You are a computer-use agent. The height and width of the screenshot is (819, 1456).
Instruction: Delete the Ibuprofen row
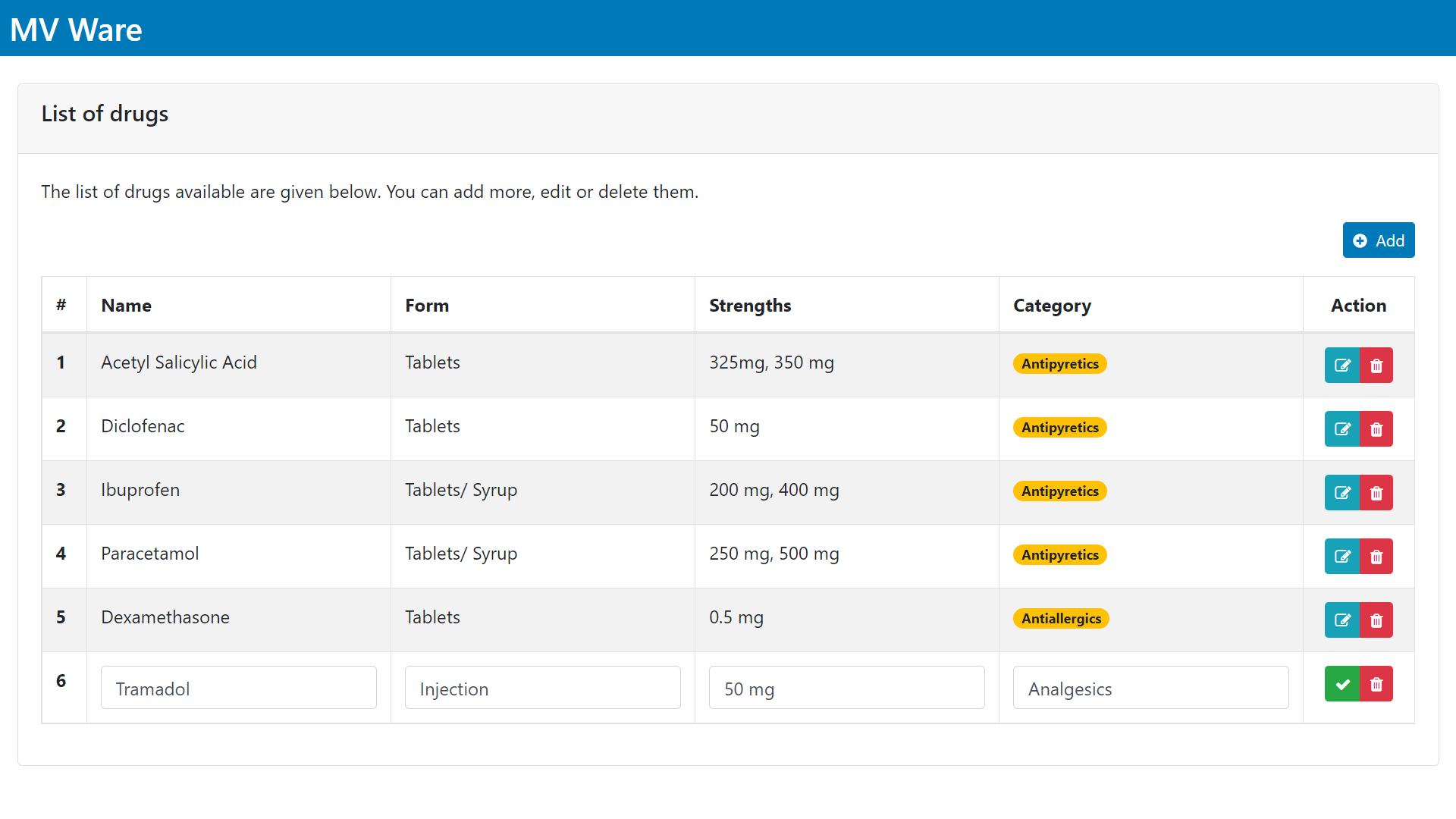[x=1376, y=492]
